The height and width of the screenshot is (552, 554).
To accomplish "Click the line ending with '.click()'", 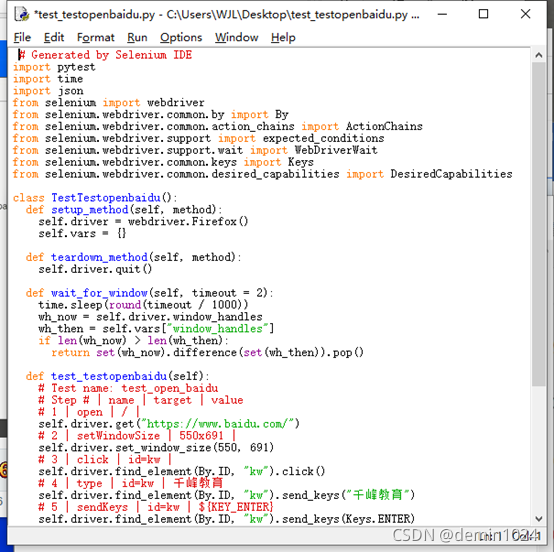I will (182, 471).
